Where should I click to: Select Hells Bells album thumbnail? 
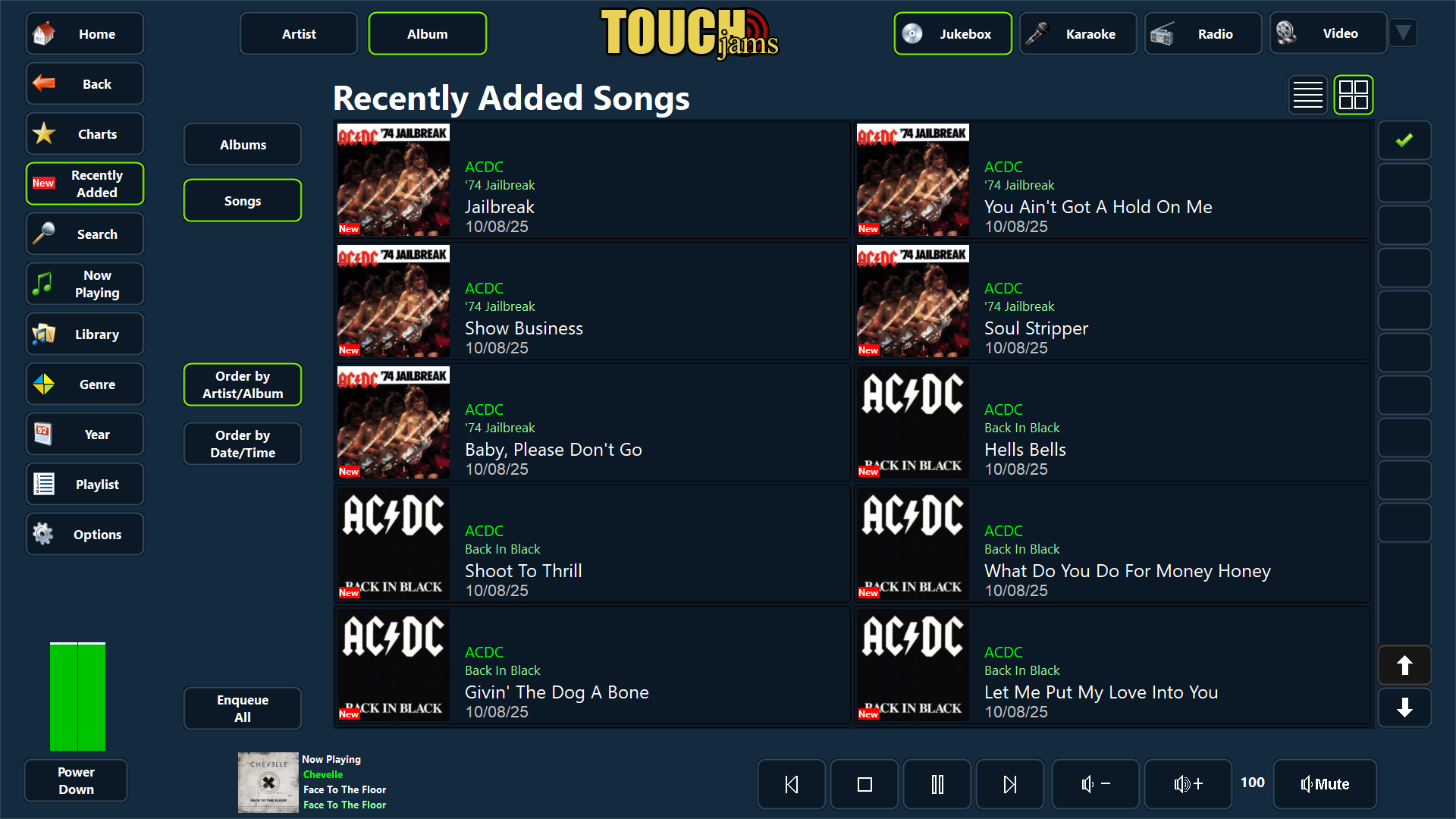pyautogui.click(x=913, y=422)
